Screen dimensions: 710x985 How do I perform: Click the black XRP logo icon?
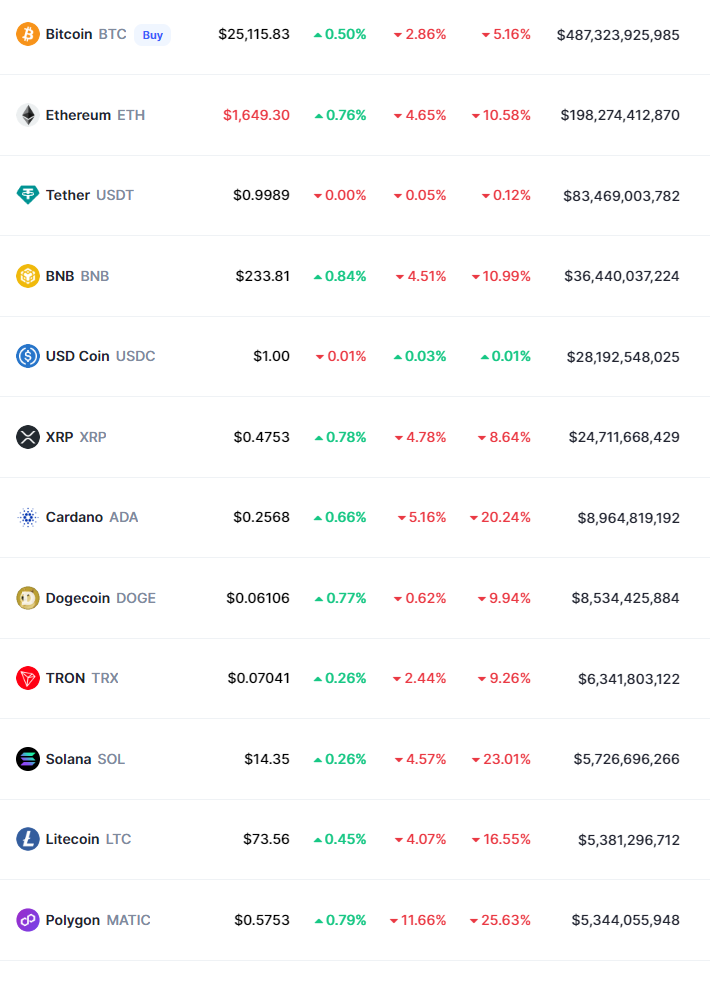click(x=28, y=437)
